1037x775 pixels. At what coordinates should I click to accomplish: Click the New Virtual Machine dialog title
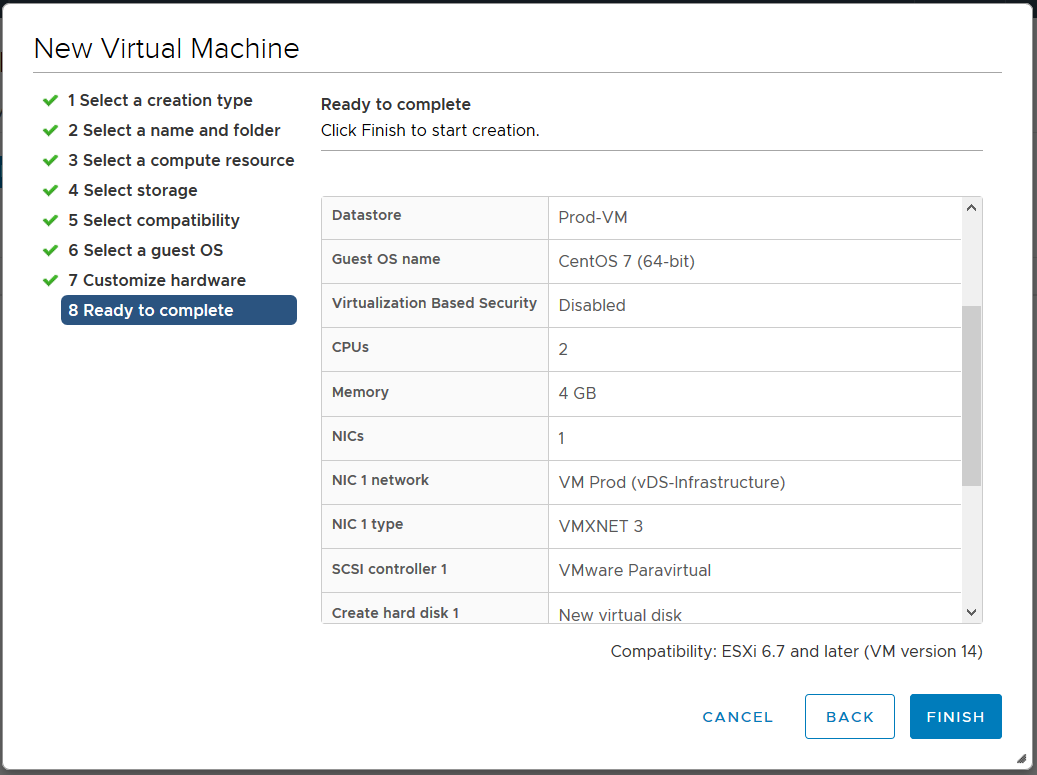[x=167, y=48]
